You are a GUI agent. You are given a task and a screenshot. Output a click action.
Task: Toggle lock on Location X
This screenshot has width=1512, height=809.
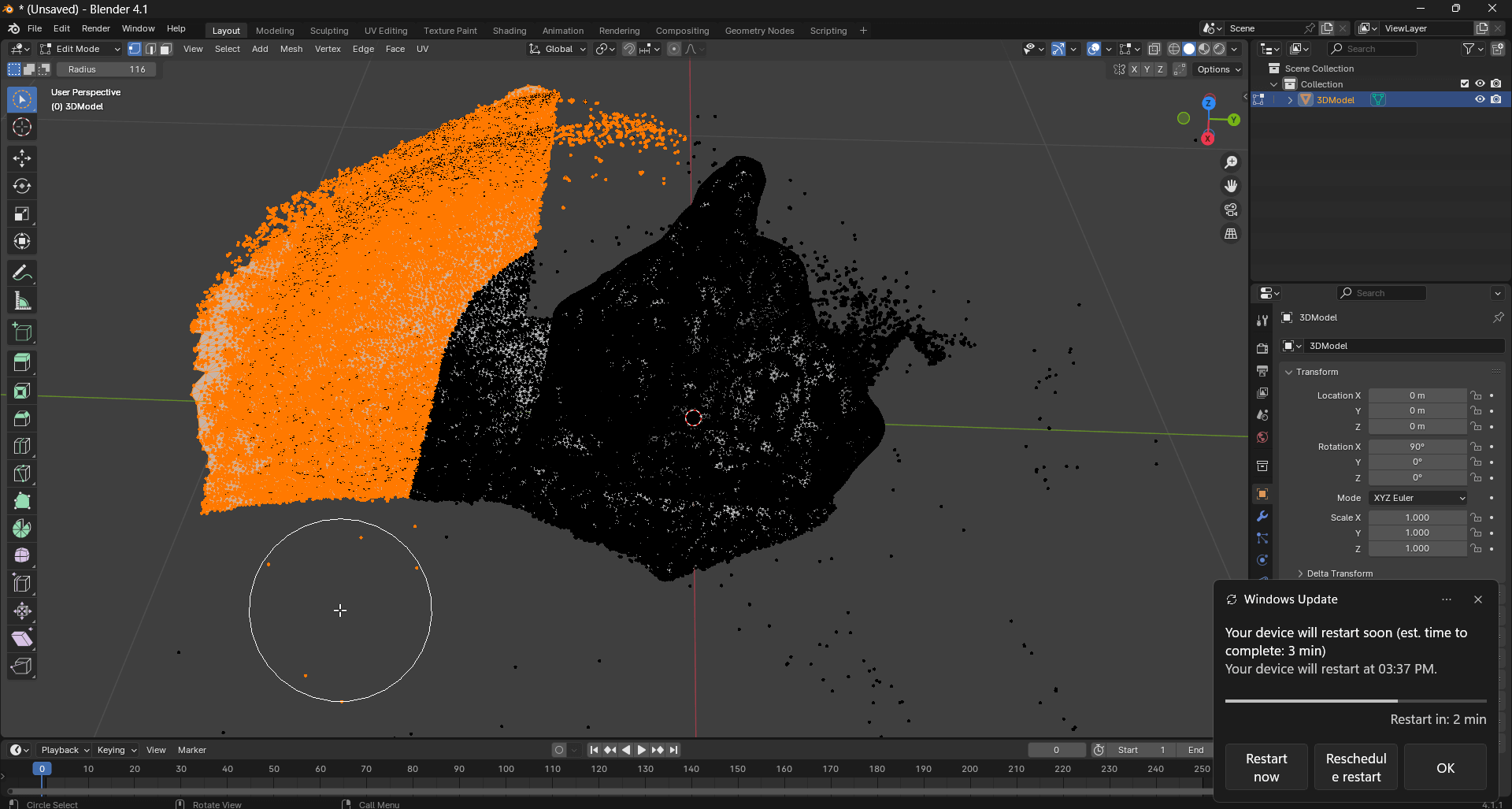pos(1477,395)
